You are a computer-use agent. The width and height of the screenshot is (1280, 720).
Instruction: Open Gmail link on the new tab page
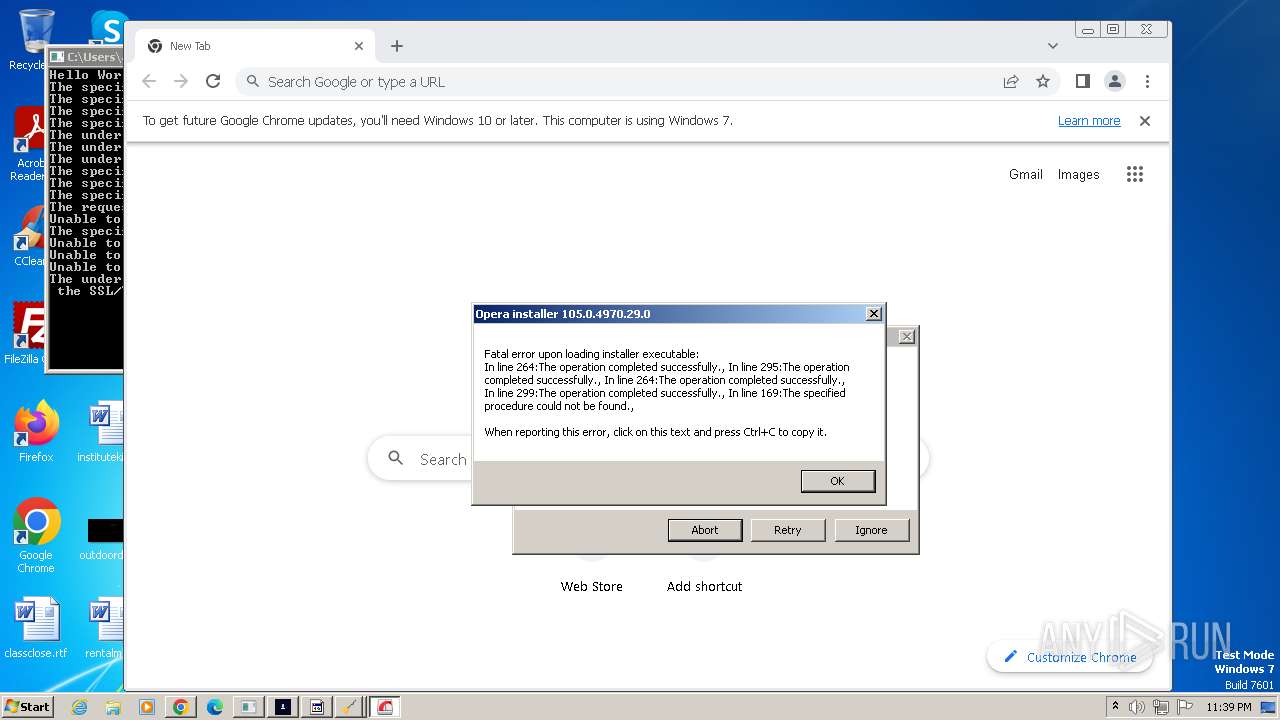coord(1026,174)
